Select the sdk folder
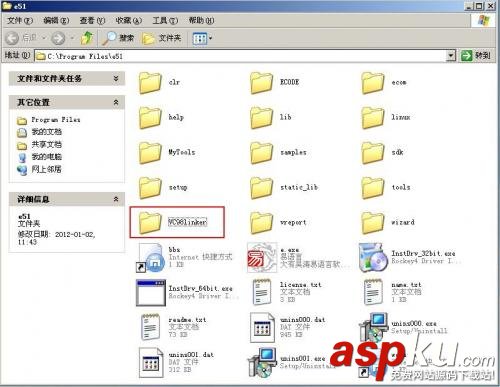 coord(372,153)
